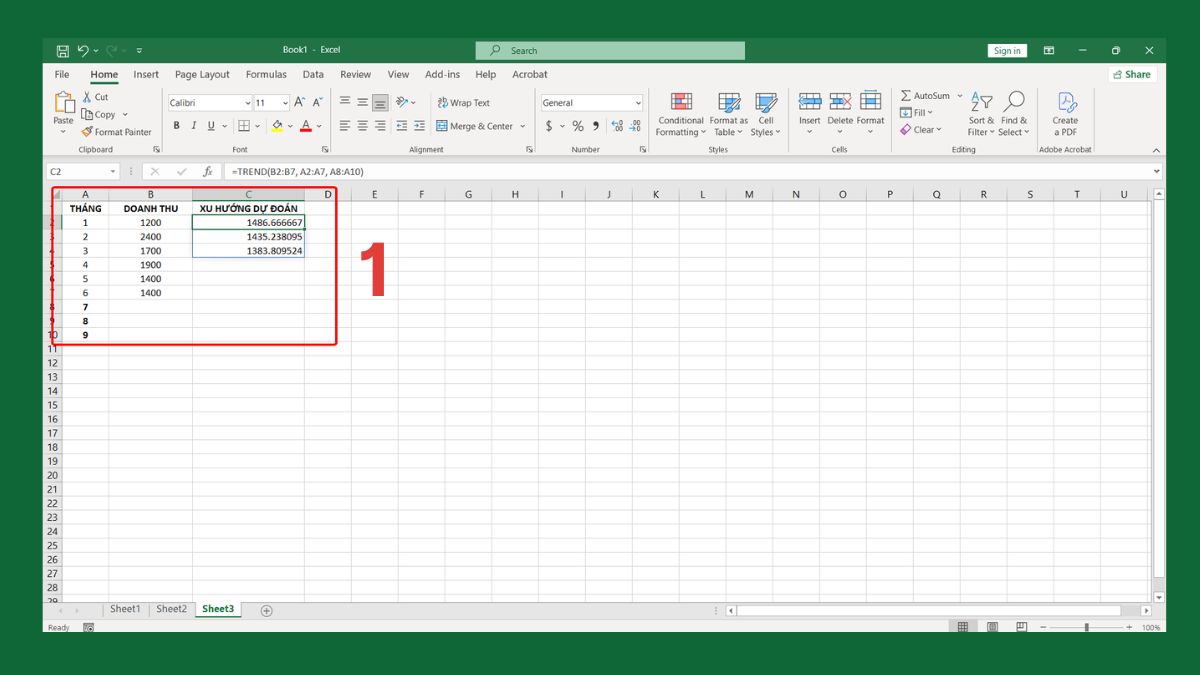The height and width of the screenshot is (675, 1200).
Task: Click the Share button
Action: click(1132, 74)
